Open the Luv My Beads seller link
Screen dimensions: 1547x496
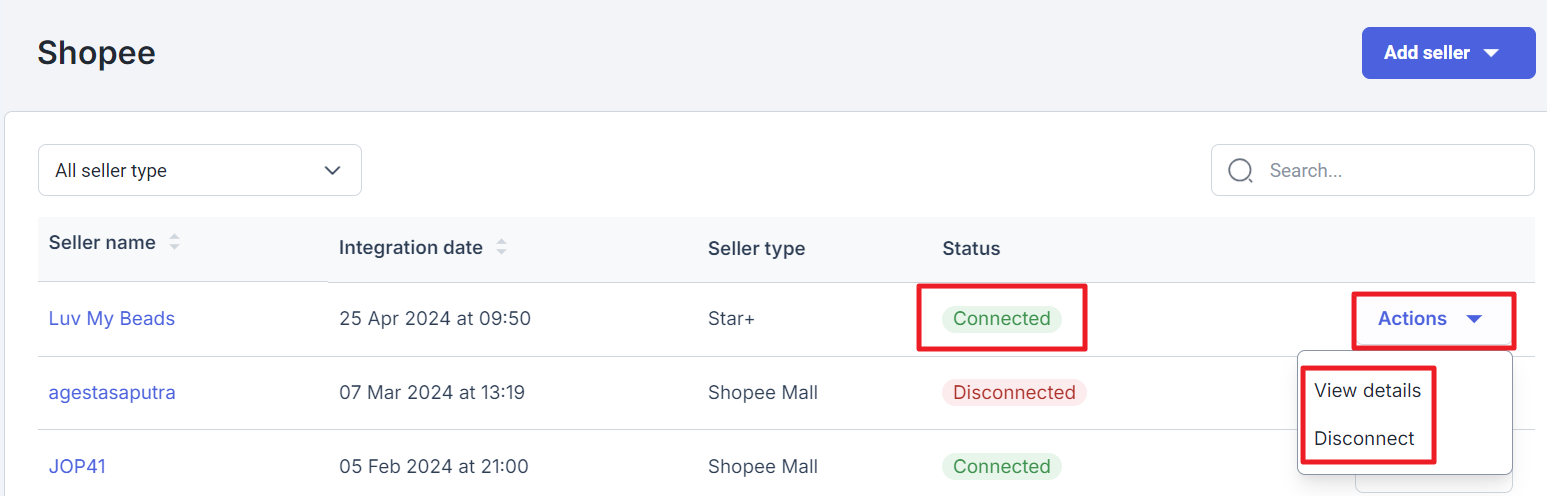point(112,319)
